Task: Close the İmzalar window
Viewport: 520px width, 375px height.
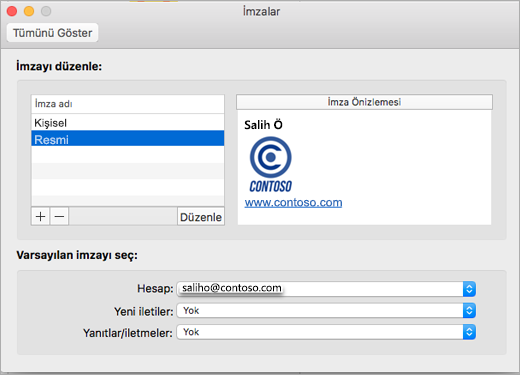Action: click(12, 11)
